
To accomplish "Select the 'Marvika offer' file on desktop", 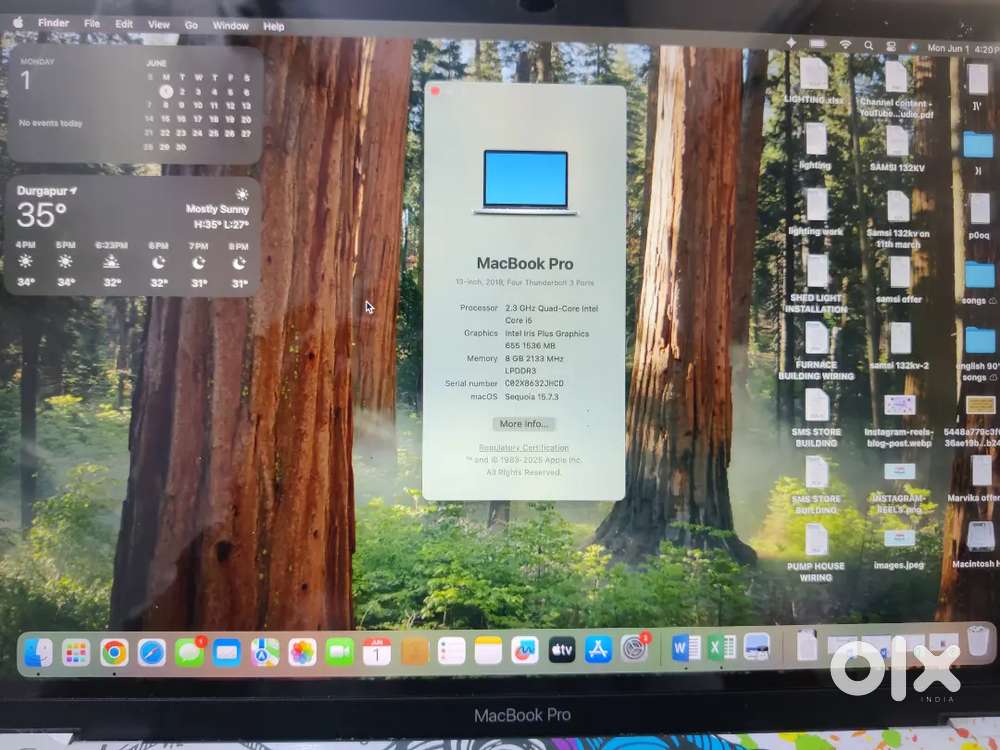I will click(x=979, y=479).
